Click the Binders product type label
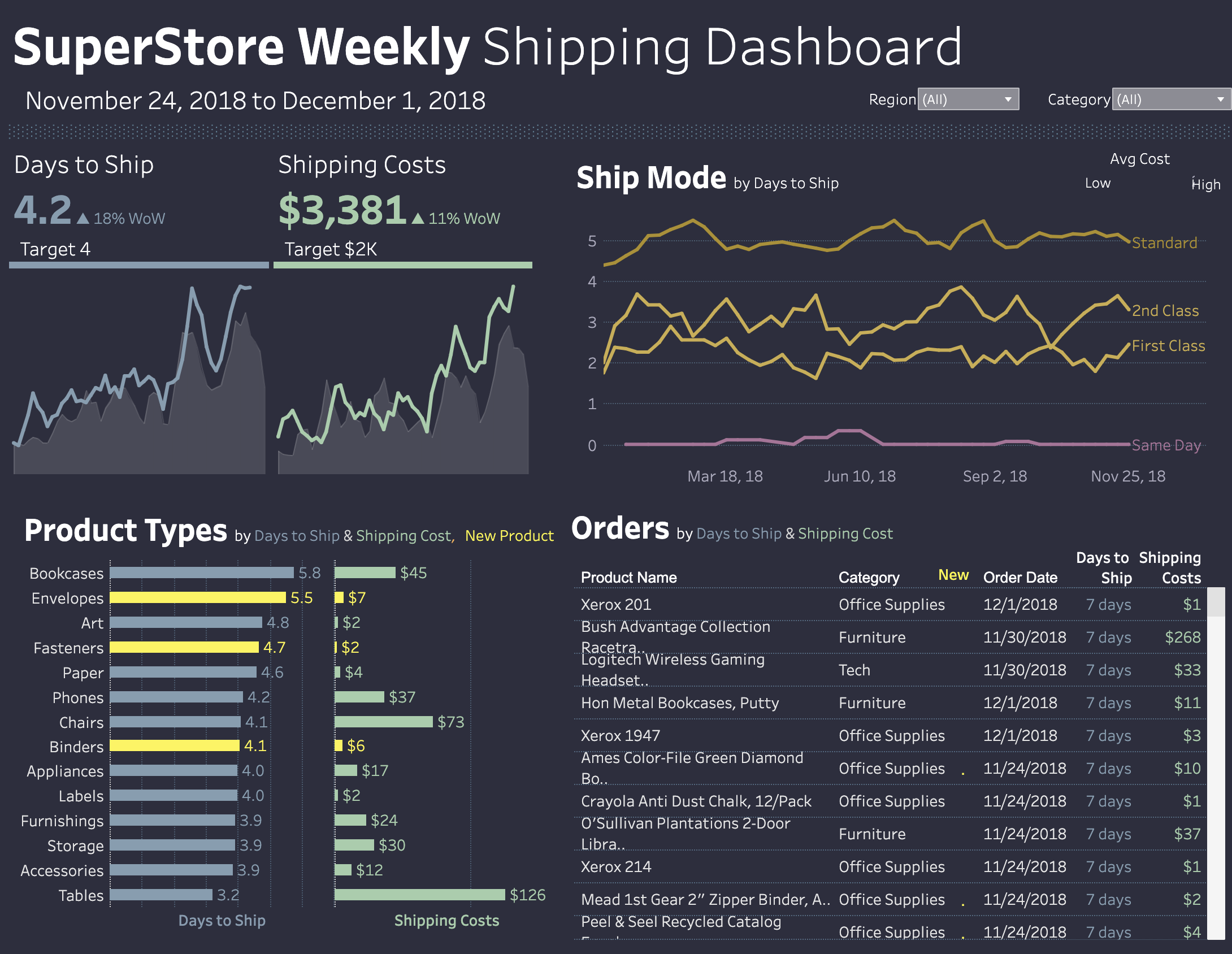 [76, 747]
